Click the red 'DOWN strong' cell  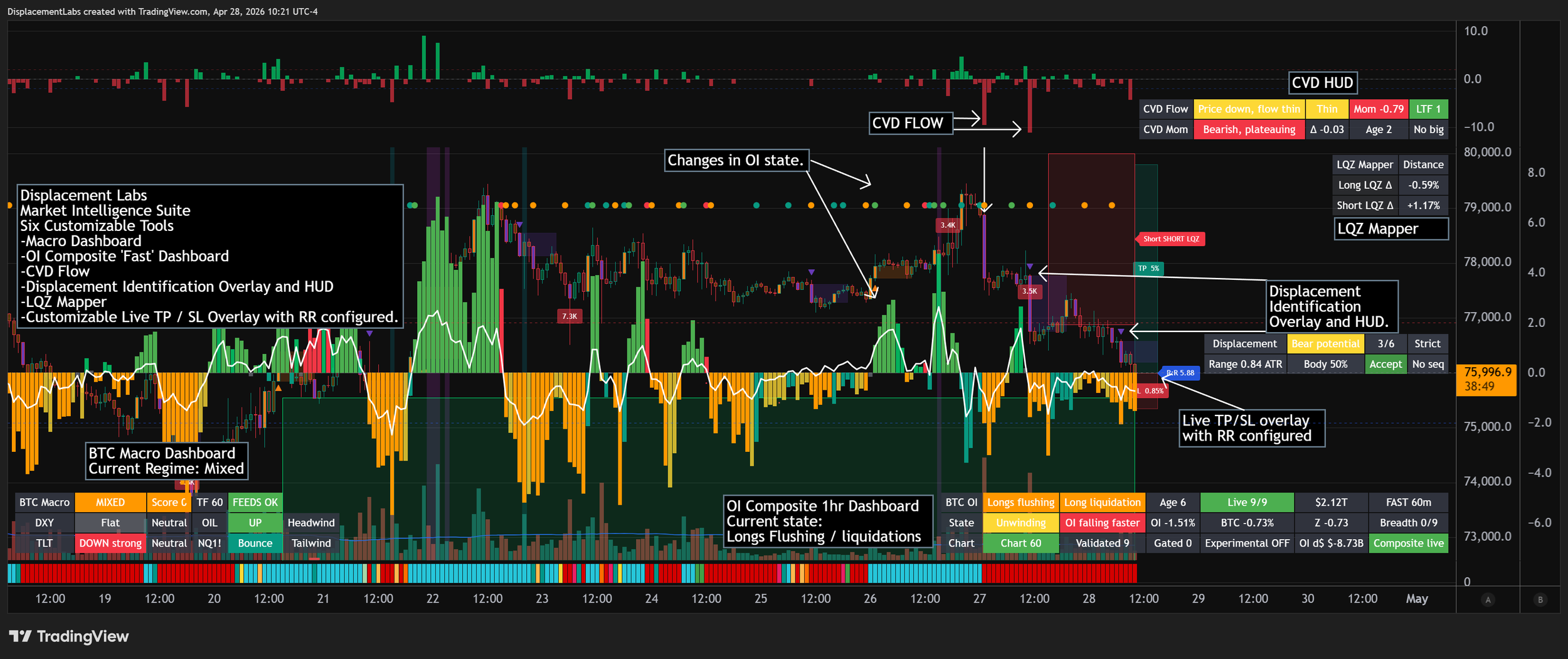pos(110,543)
